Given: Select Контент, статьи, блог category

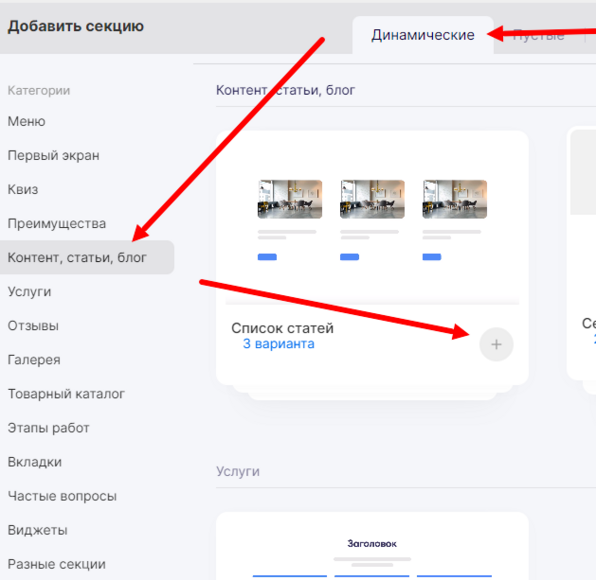Looking at the screenshot, I should click(x=87, y=257).
